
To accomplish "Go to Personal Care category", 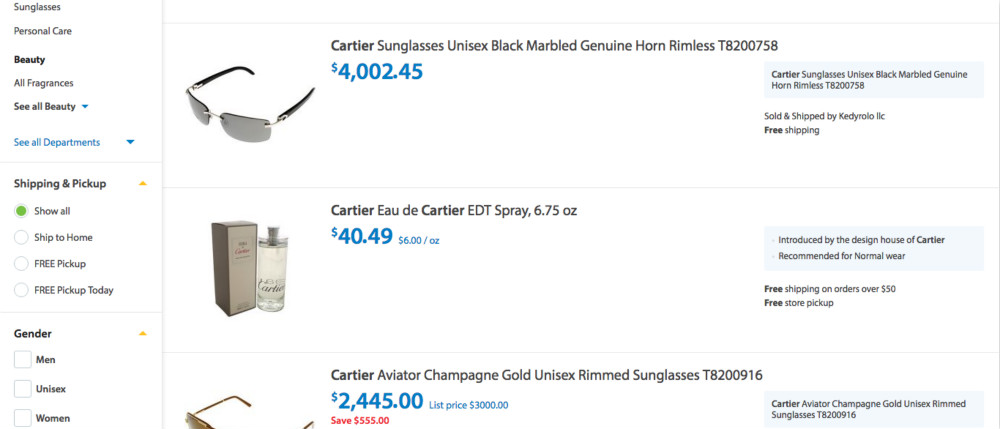I will [x=43, y=31].
